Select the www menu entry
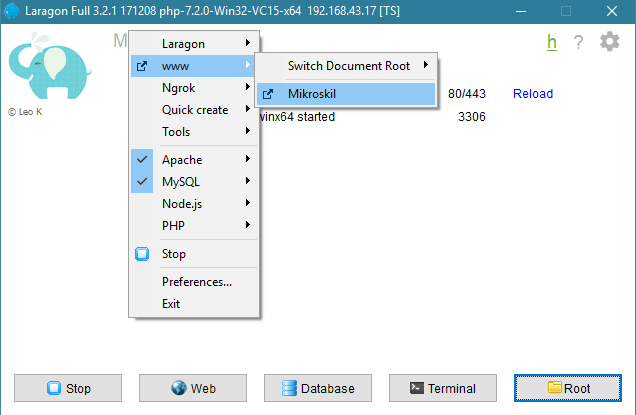The height and width of the screenshot is (415, 636). click(194, 66)
